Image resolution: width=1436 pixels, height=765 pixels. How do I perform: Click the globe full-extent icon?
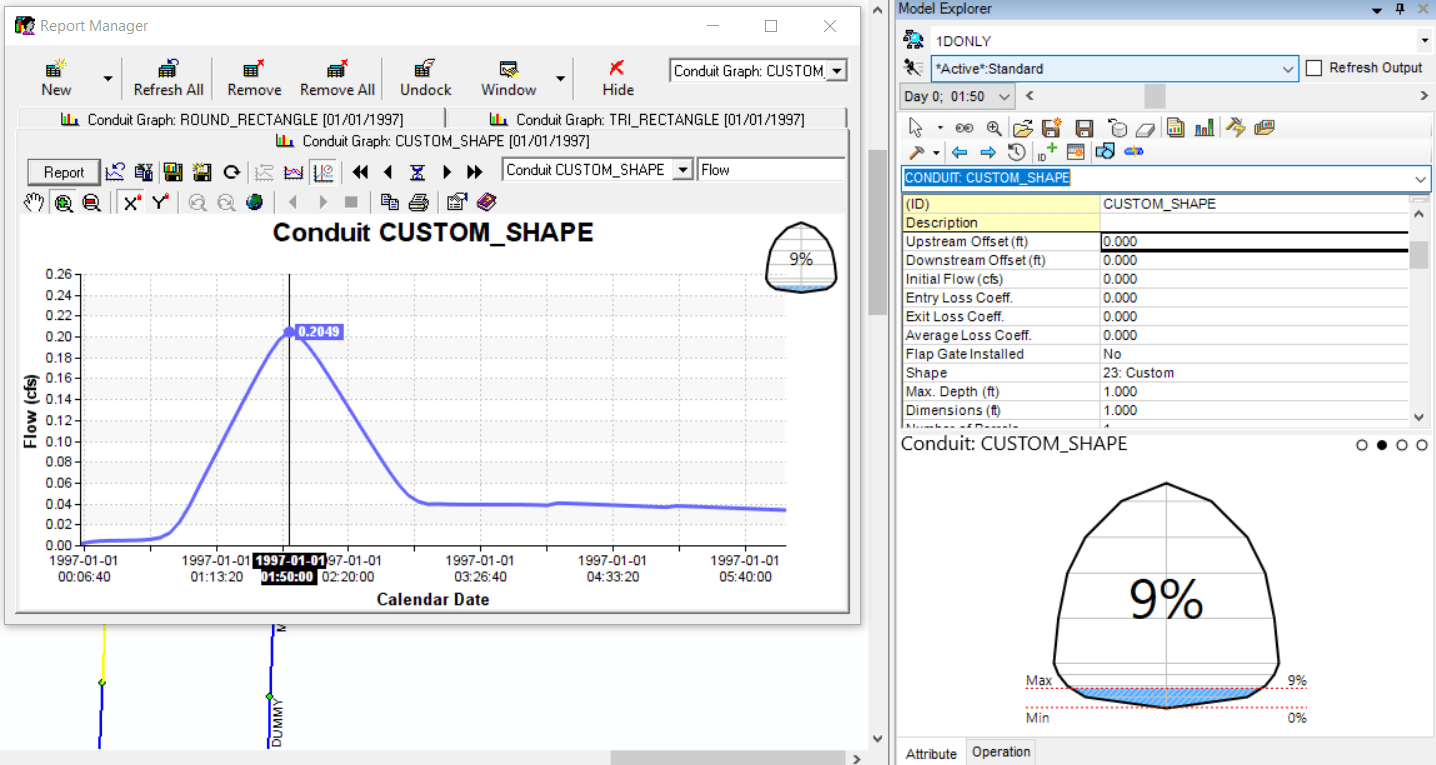(255, 203)
